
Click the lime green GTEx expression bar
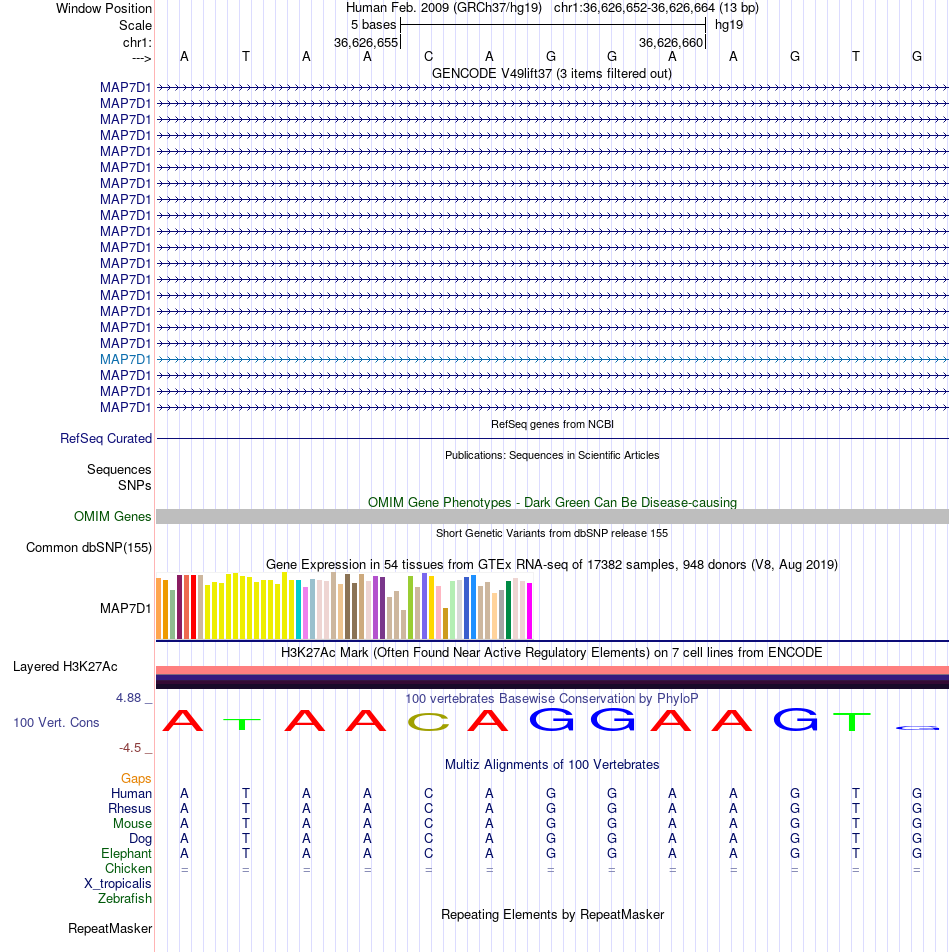[x=410, y=607]
